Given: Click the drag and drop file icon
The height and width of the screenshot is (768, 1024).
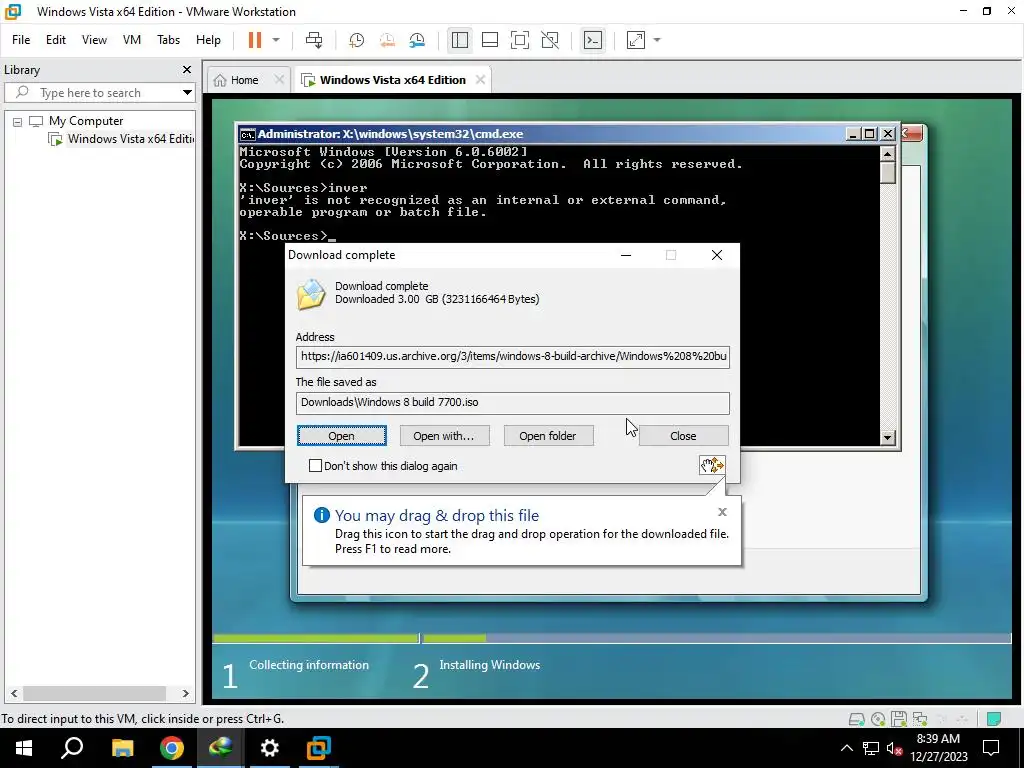Looking at the screenshot, I should pos(712,465).
